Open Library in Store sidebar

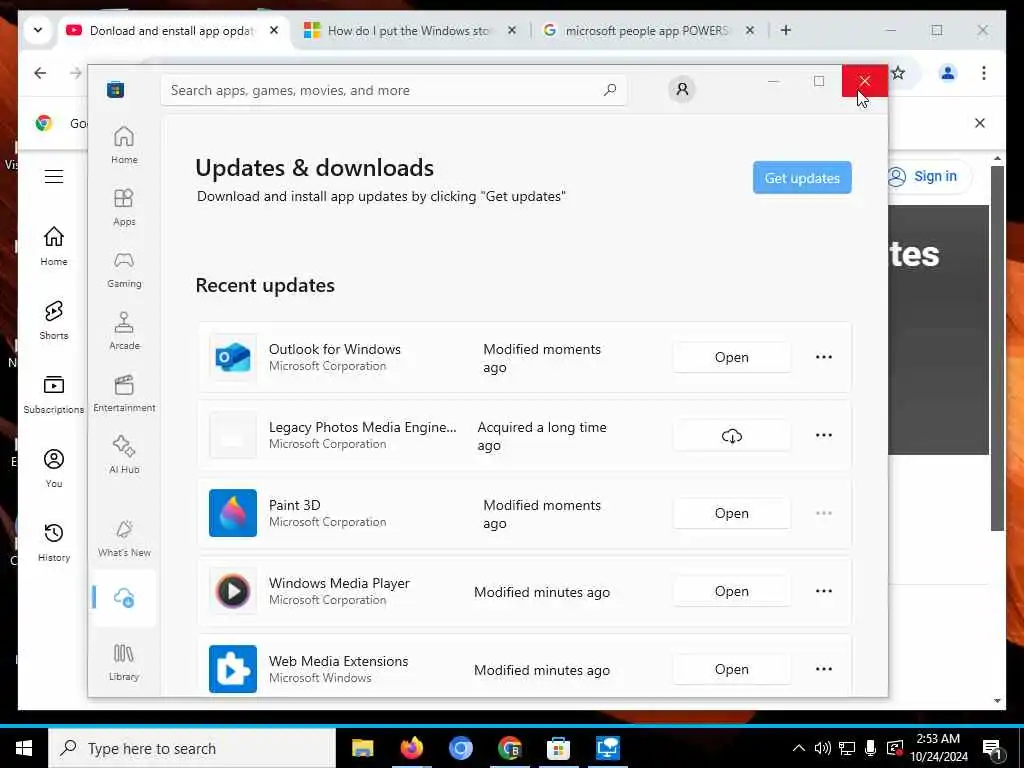[x=124, y=662]
